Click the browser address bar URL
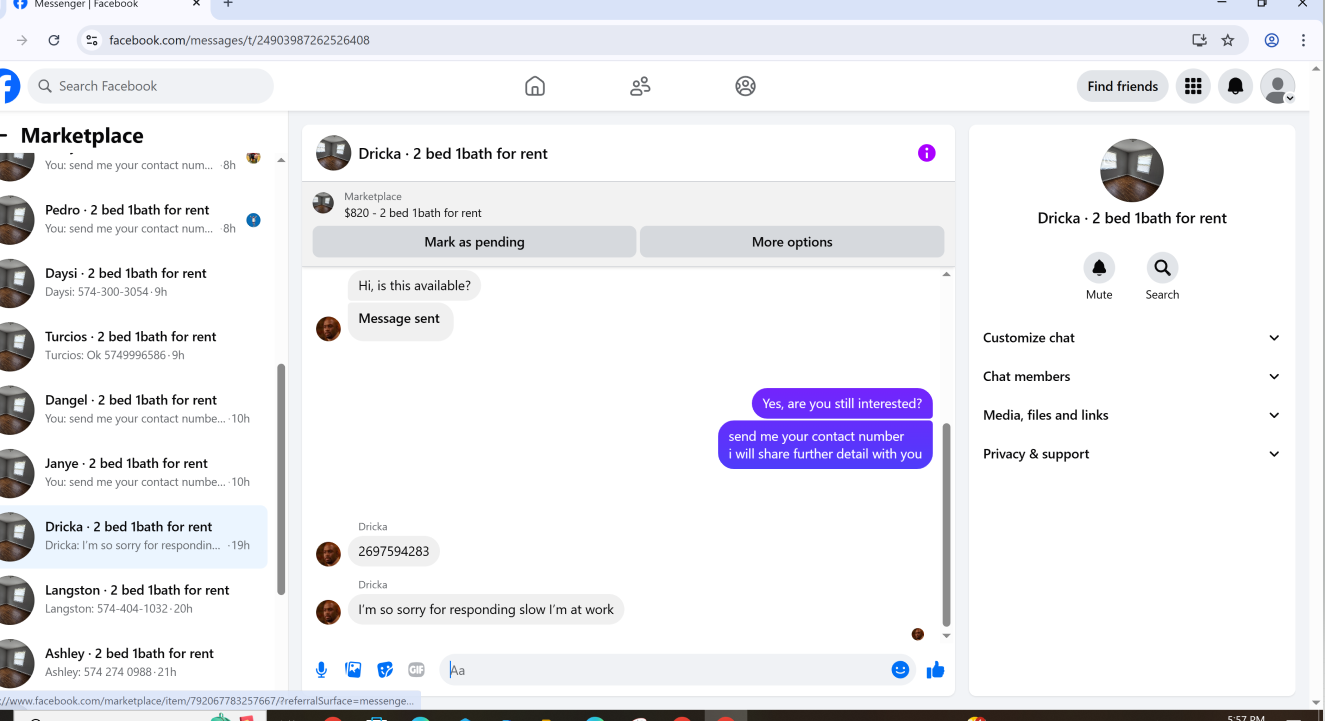Screen dimensions: 1325x721 click(x=239, y=40)
